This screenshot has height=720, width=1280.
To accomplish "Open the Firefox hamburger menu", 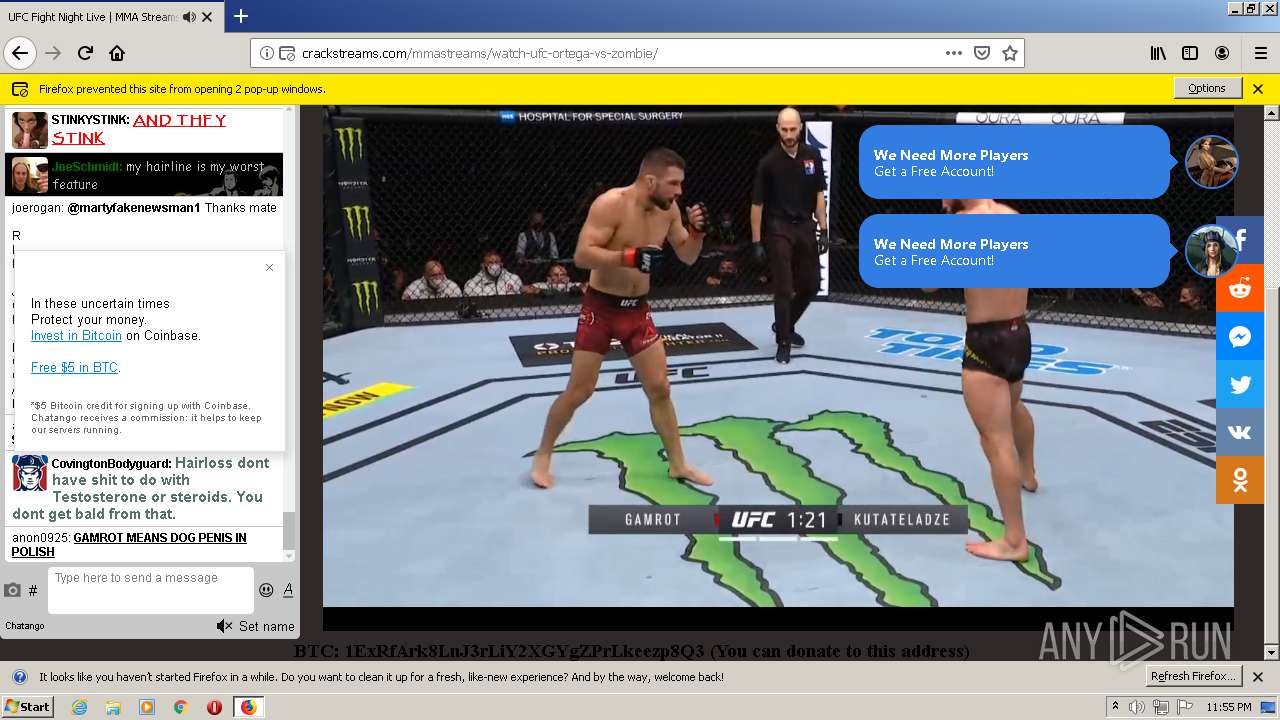I will pos(1260,53).
